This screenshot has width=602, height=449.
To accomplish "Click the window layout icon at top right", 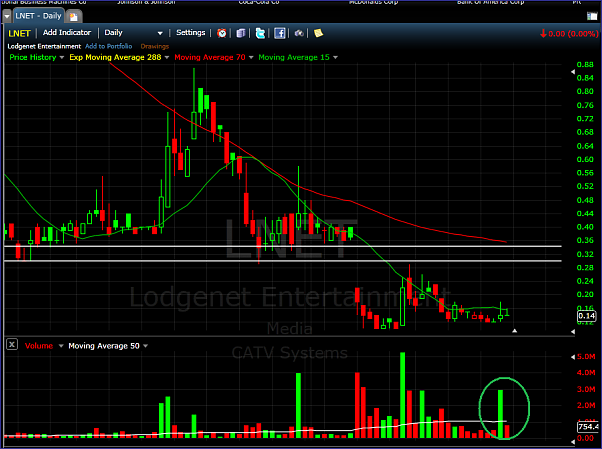I will 592,16.
